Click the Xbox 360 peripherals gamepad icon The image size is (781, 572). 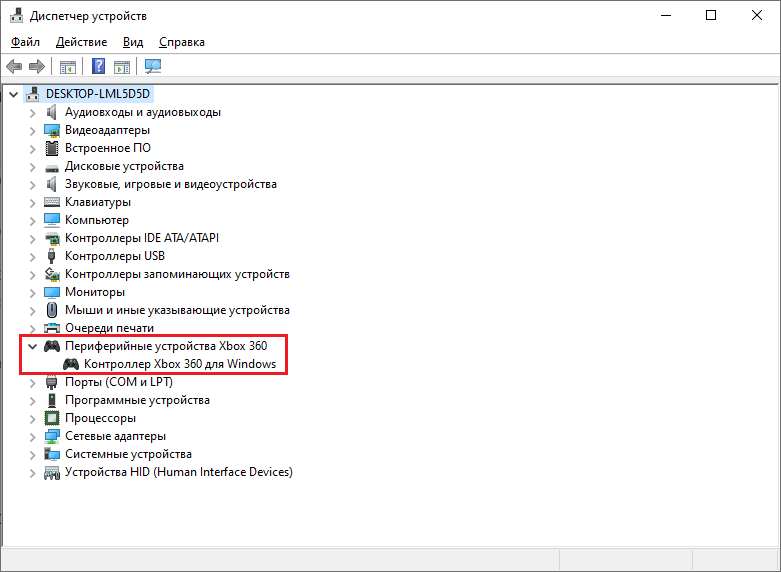[x=52, y=346]
